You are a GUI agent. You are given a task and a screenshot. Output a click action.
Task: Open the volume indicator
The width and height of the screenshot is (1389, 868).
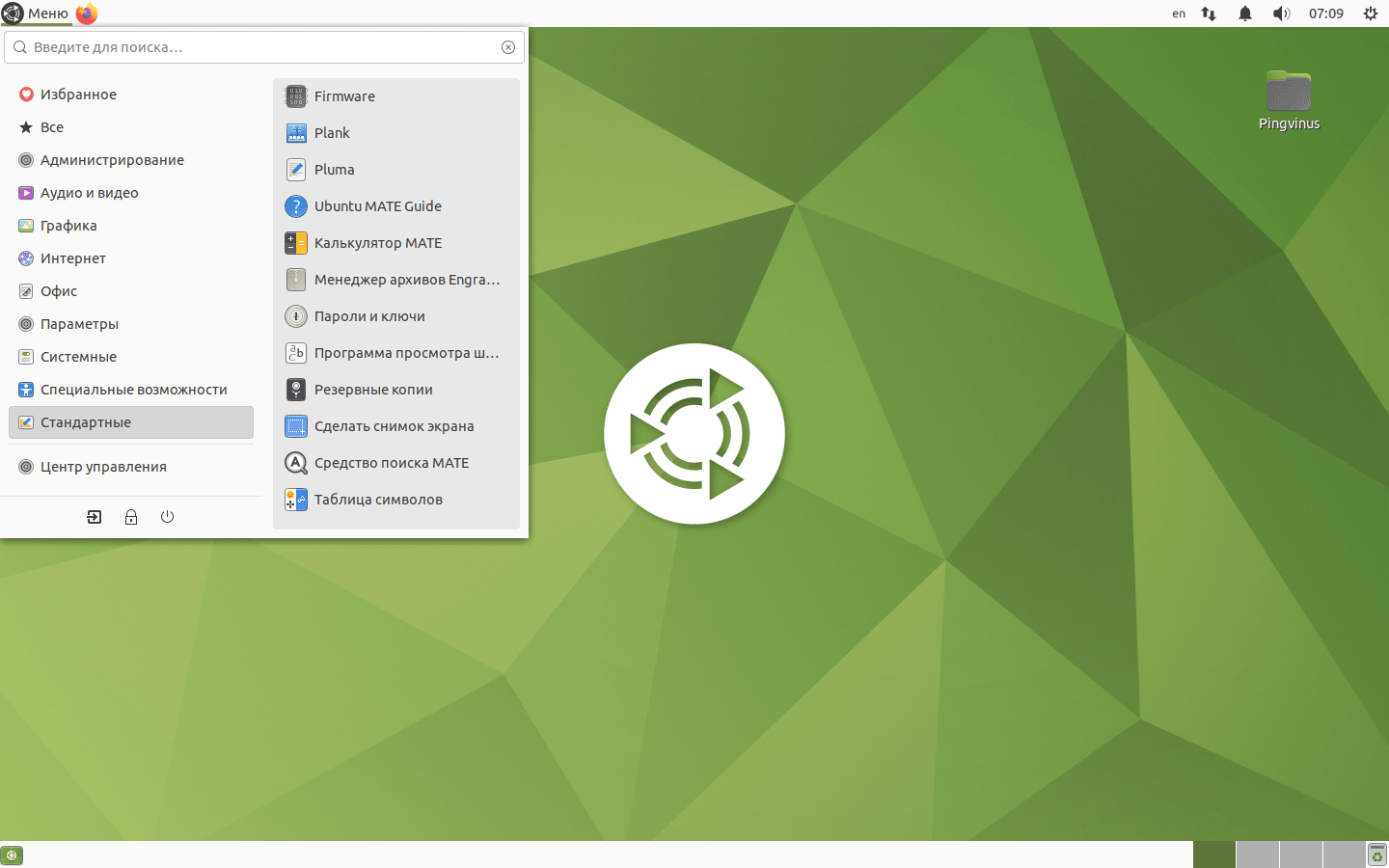[x=1281, y=14]
